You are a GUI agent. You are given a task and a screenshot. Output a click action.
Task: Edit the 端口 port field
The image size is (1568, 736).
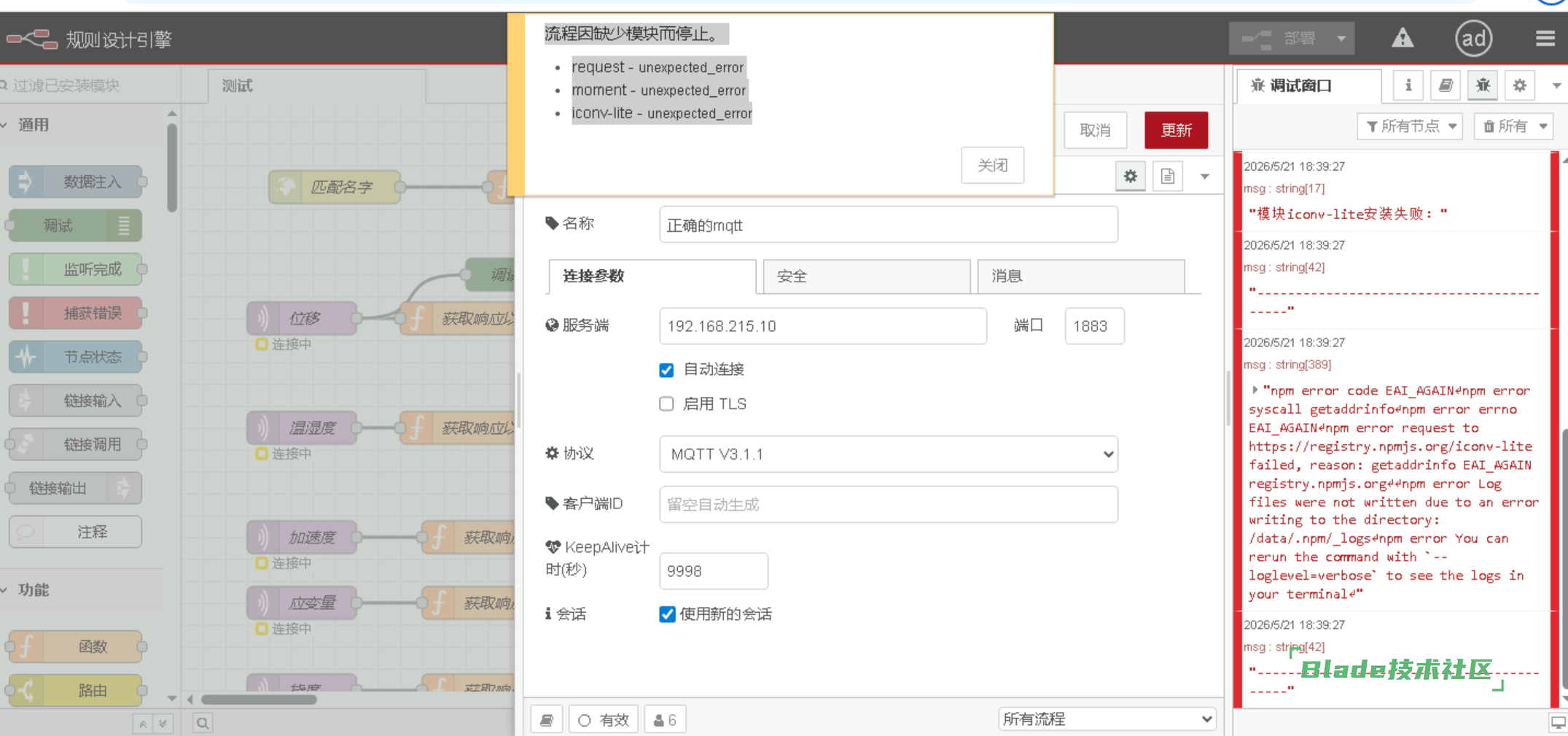(x=1094, y=326)
